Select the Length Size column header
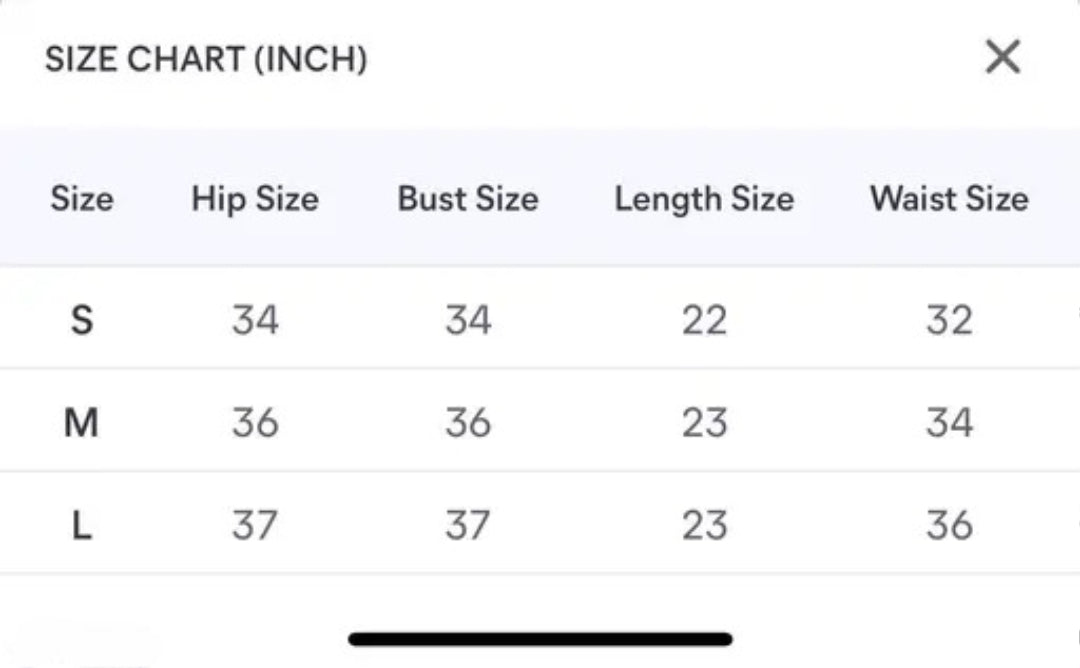This screenshot has height=668, width=1080. tap(705, 199)
